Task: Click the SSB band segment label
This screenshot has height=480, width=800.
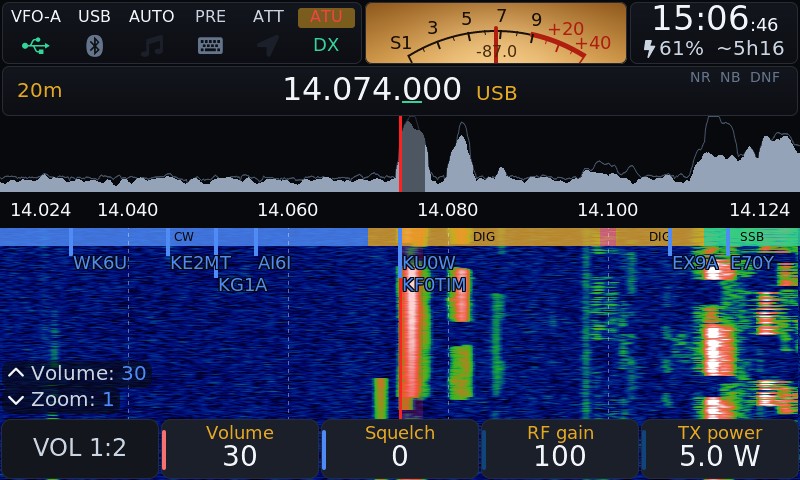Action: coord(752,237)
